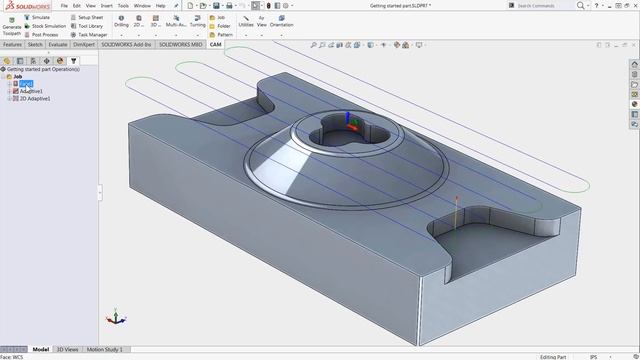Open the Insert menu
The height and width of the screenshot is (360, 640).
coord(107,6)
